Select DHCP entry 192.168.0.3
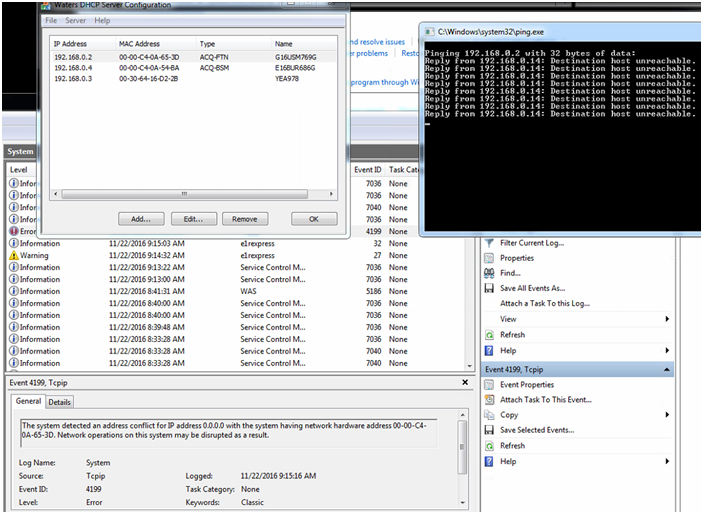The width and height of the screenshot is (703, 514). tap(193, 78)
